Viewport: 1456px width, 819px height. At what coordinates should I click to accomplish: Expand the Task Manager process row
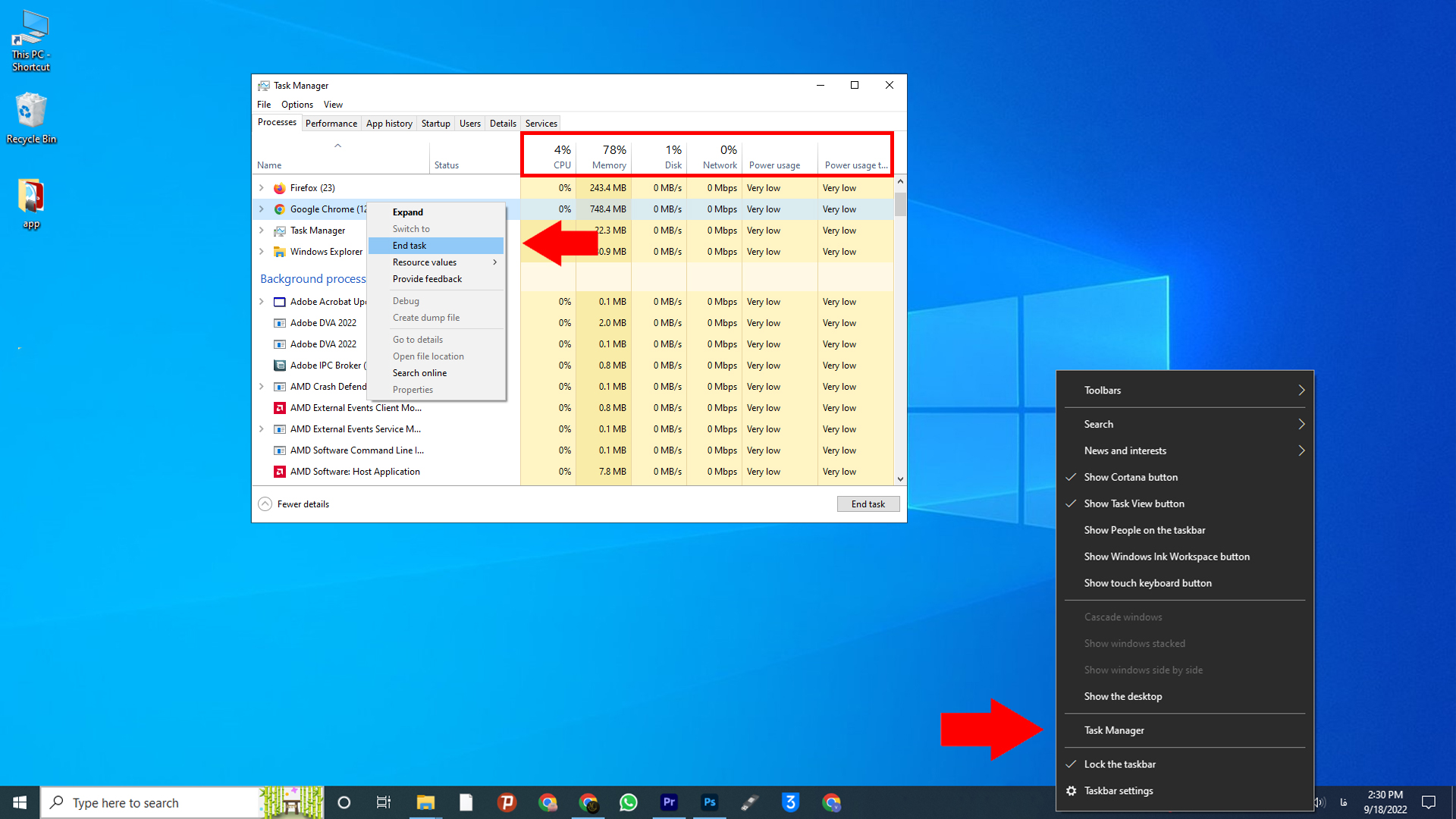[x=262, y=231]
